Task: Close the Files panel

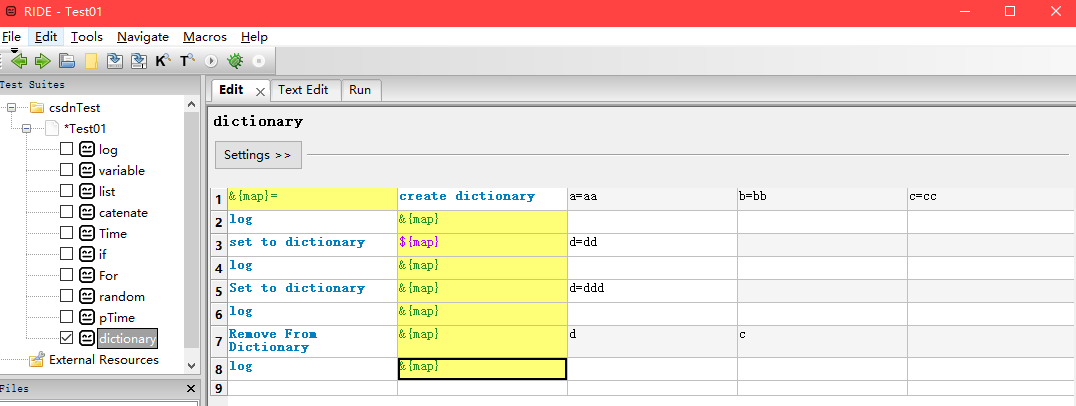Action: 191,389
